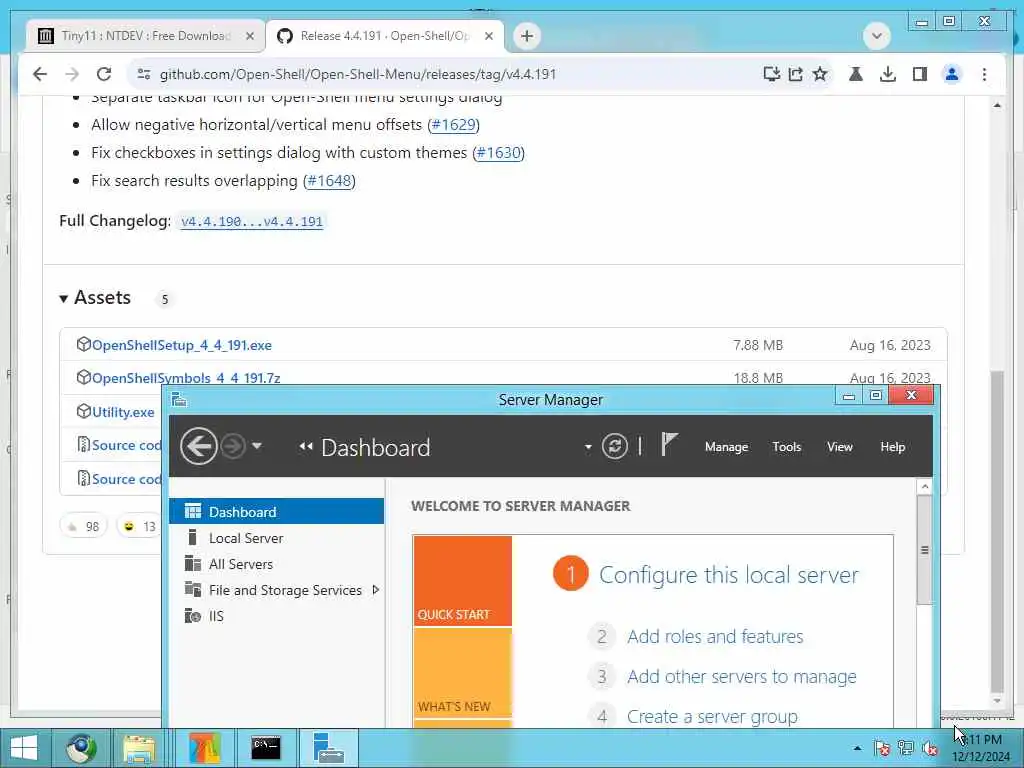This screenshot has width=1024, height=768.
Task: Click WHAT'S NEW tile
Action: pyautogui.click(x=462, y=673)
